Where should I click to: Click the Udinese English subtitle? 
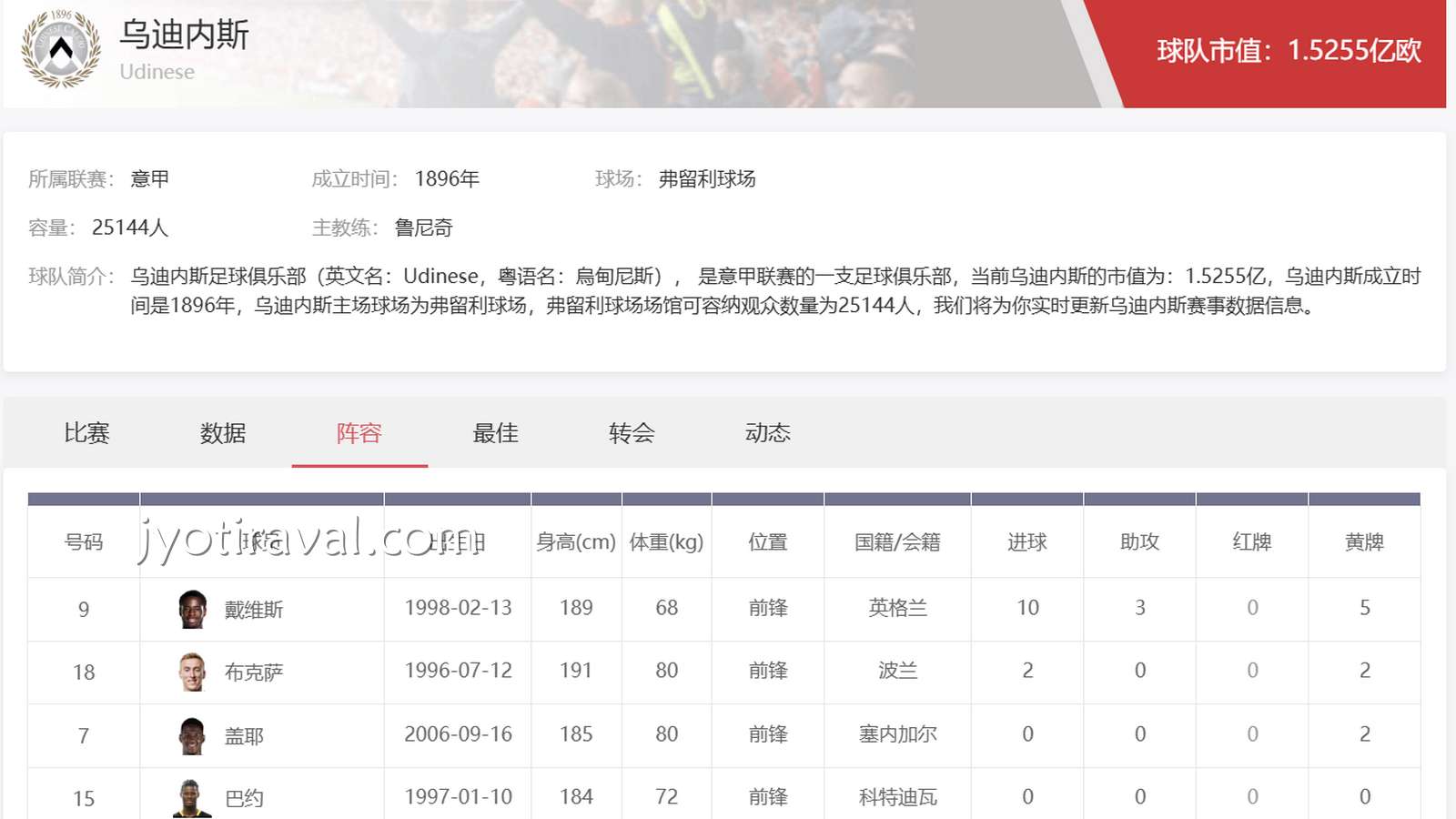click(157, 72)
